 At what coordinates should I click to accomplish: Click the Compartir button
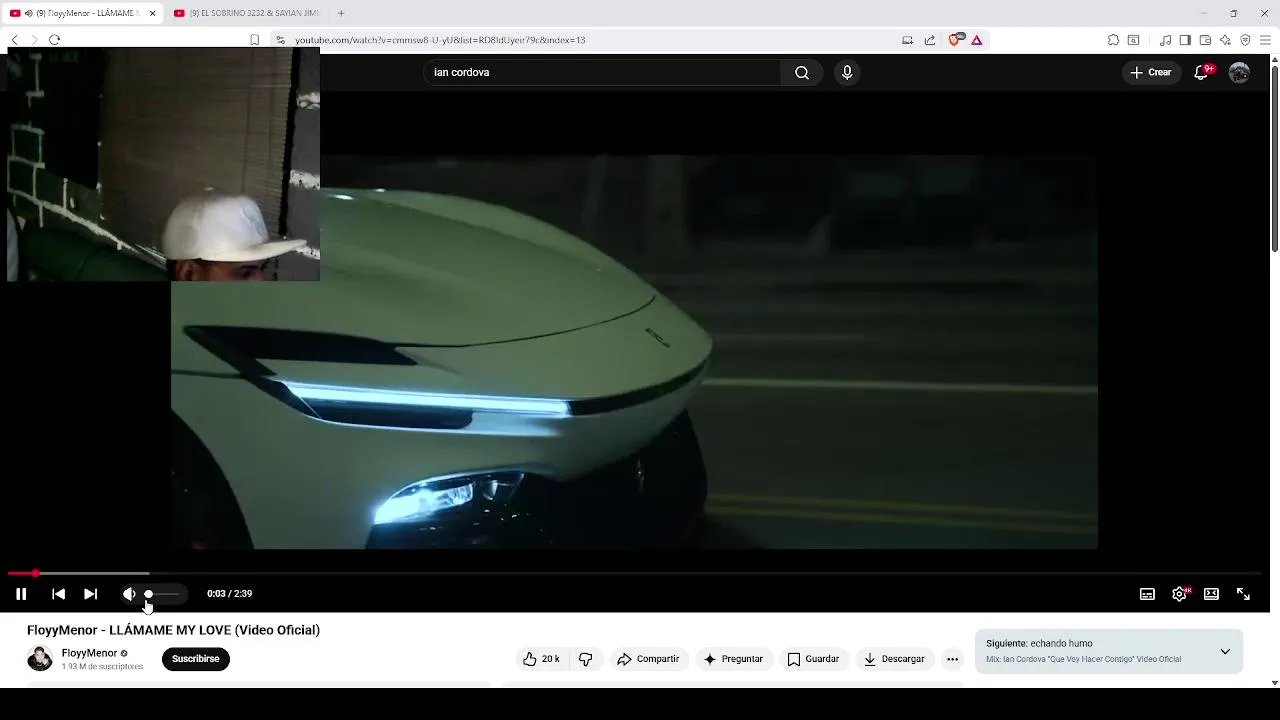coord(648,659)
